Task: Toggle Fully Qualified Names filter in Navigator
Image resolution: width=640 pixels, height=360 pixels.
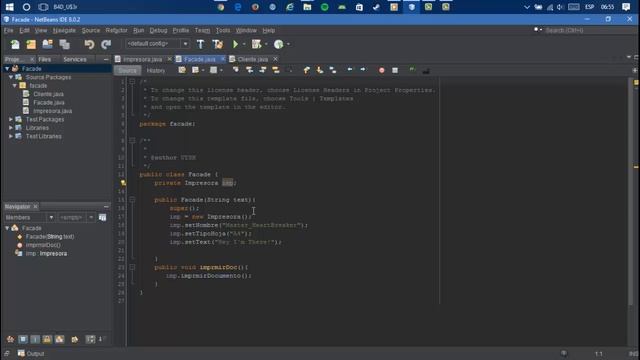Action: pyautogui.click(x=75, y=339)
